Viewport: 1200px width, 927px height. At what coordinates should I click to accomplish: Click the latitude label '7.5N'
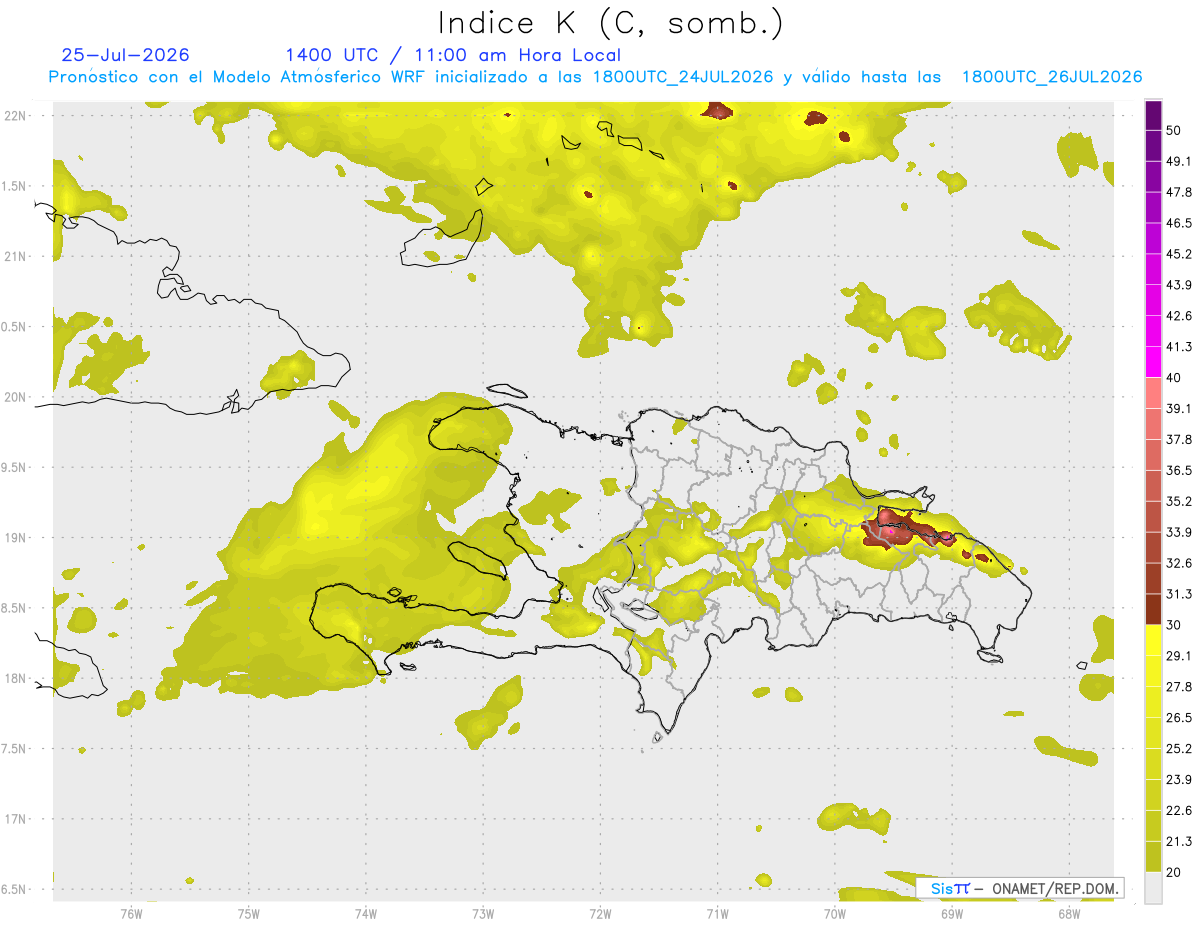15,748
